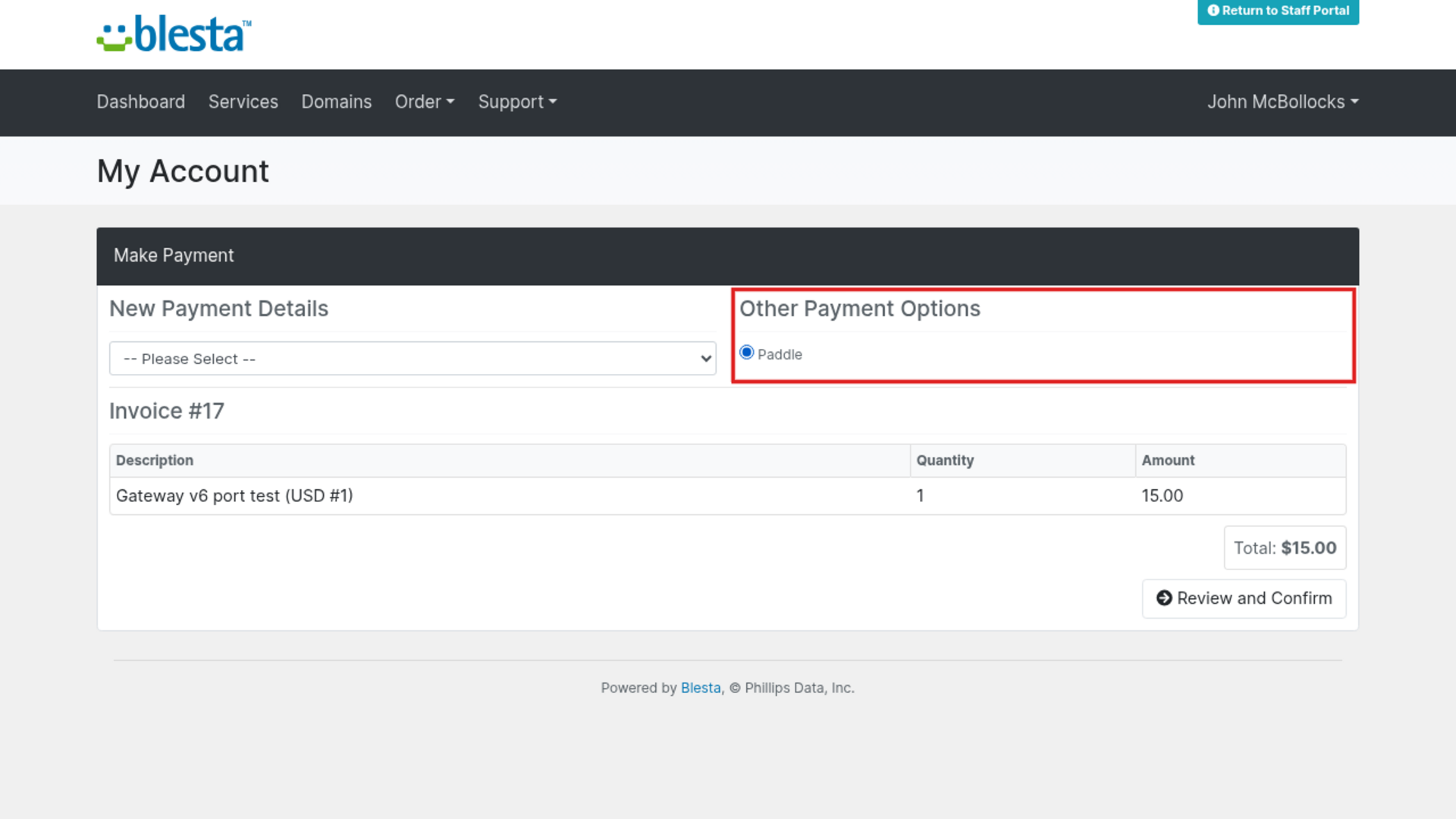Open John McBollocks account menu
1456x819 pixels.
coord(1282,102)
